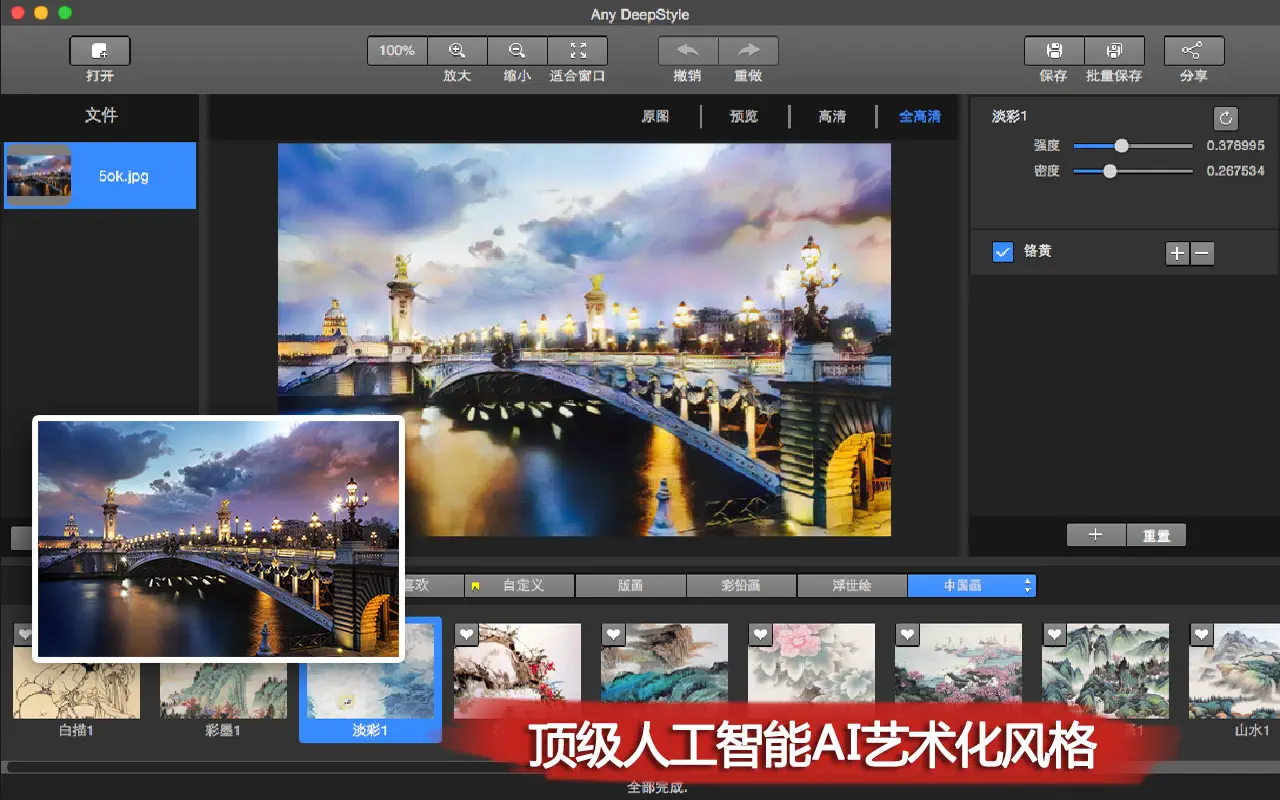Screen dimensions: 1280x800
Task: Open 批量保存 batch save
Action: pyautogui.click(x=1113, y=50)
